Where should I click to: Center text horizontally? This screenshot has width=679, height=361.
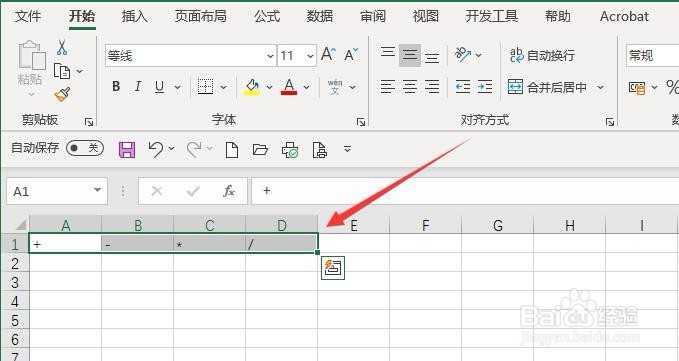(x=410, y=87)
